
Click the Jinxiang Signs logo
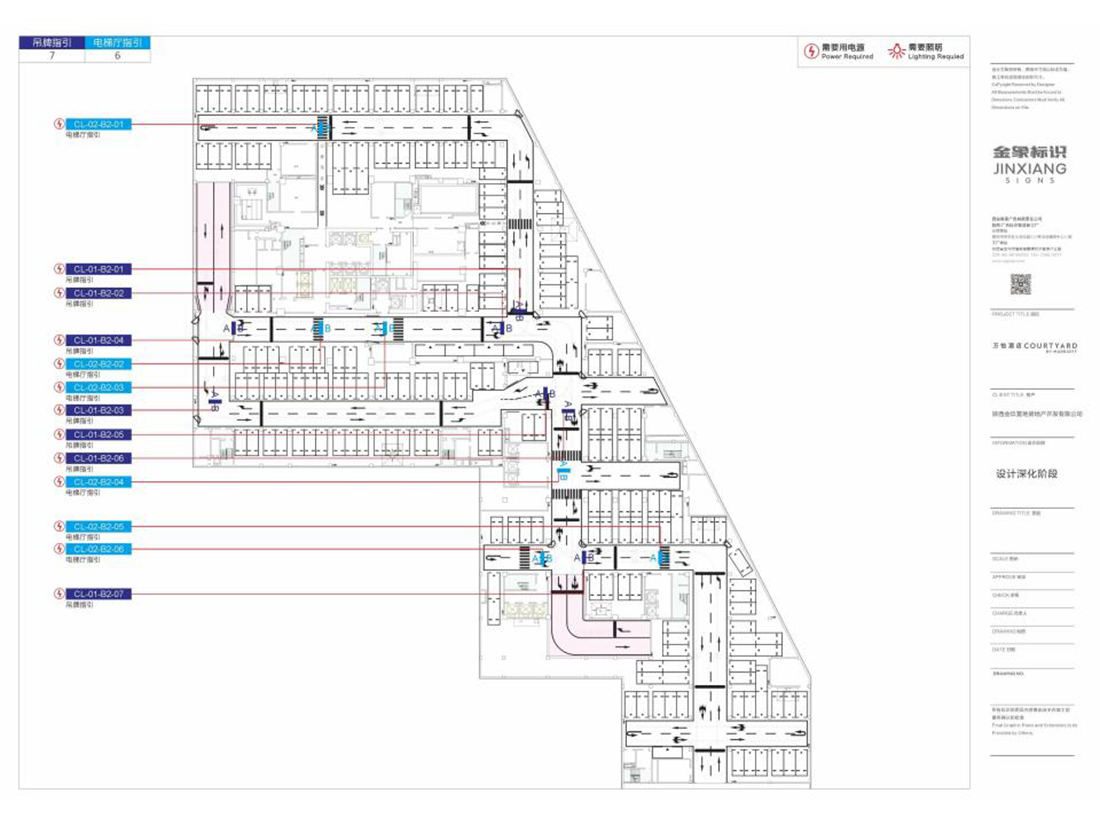pos(1029,164)
